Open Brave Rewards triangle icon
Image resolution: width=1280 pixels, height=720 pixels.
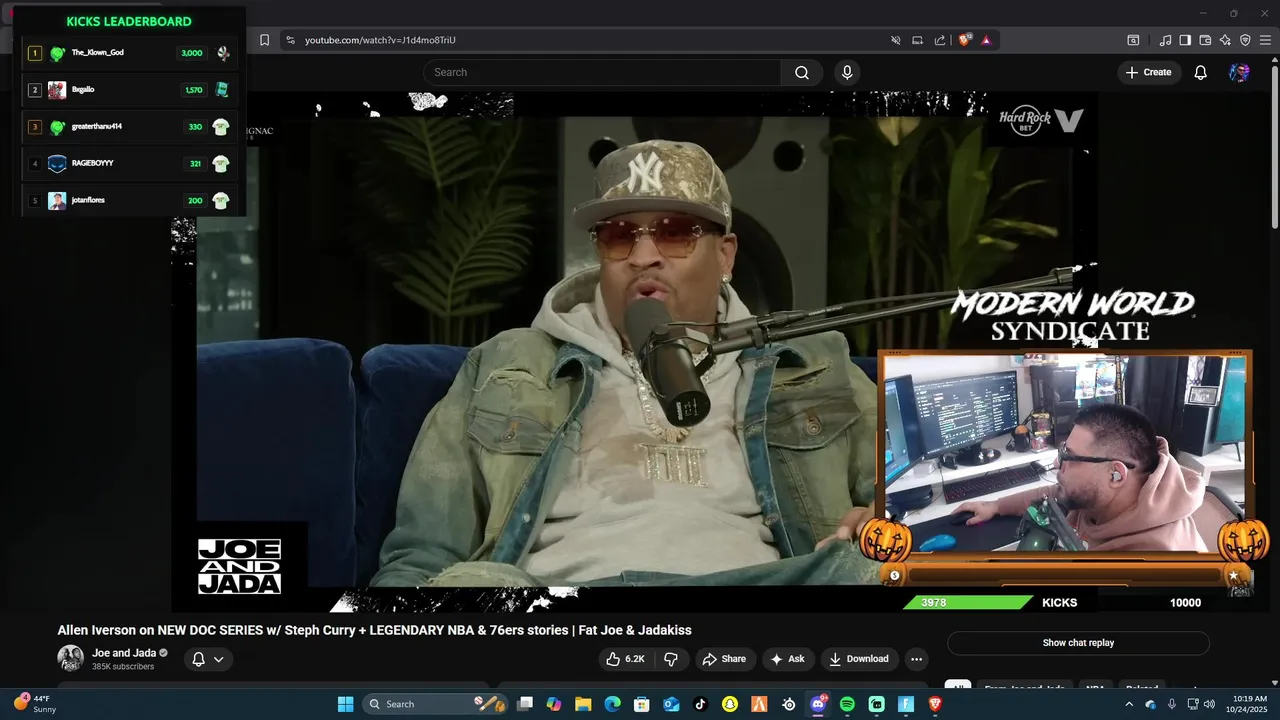[986, 40]
